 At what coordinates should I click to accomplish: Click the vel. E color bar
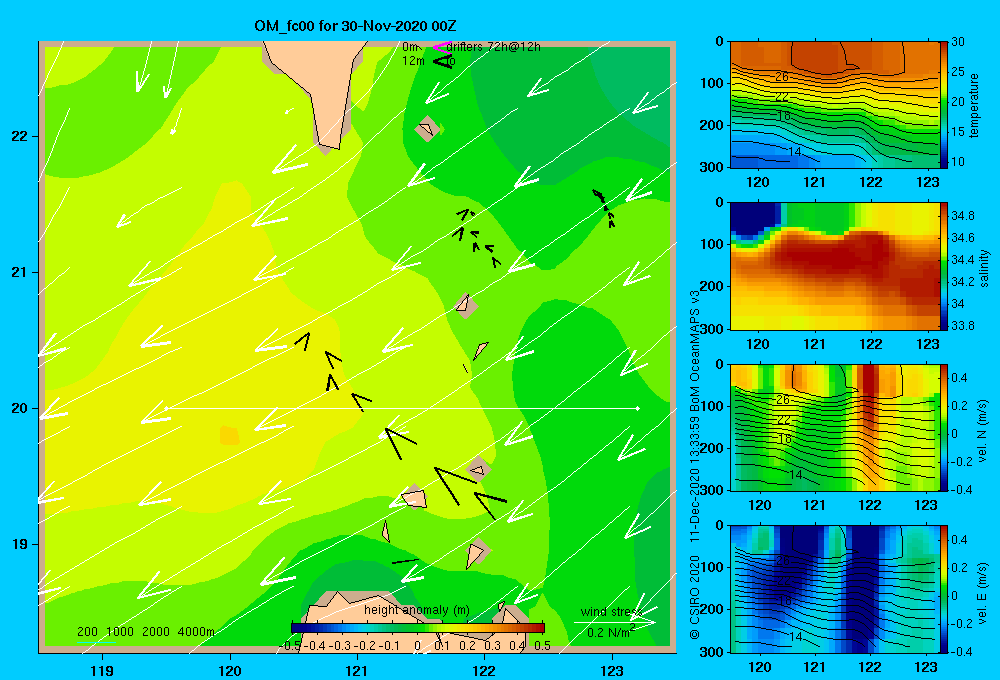944,589
